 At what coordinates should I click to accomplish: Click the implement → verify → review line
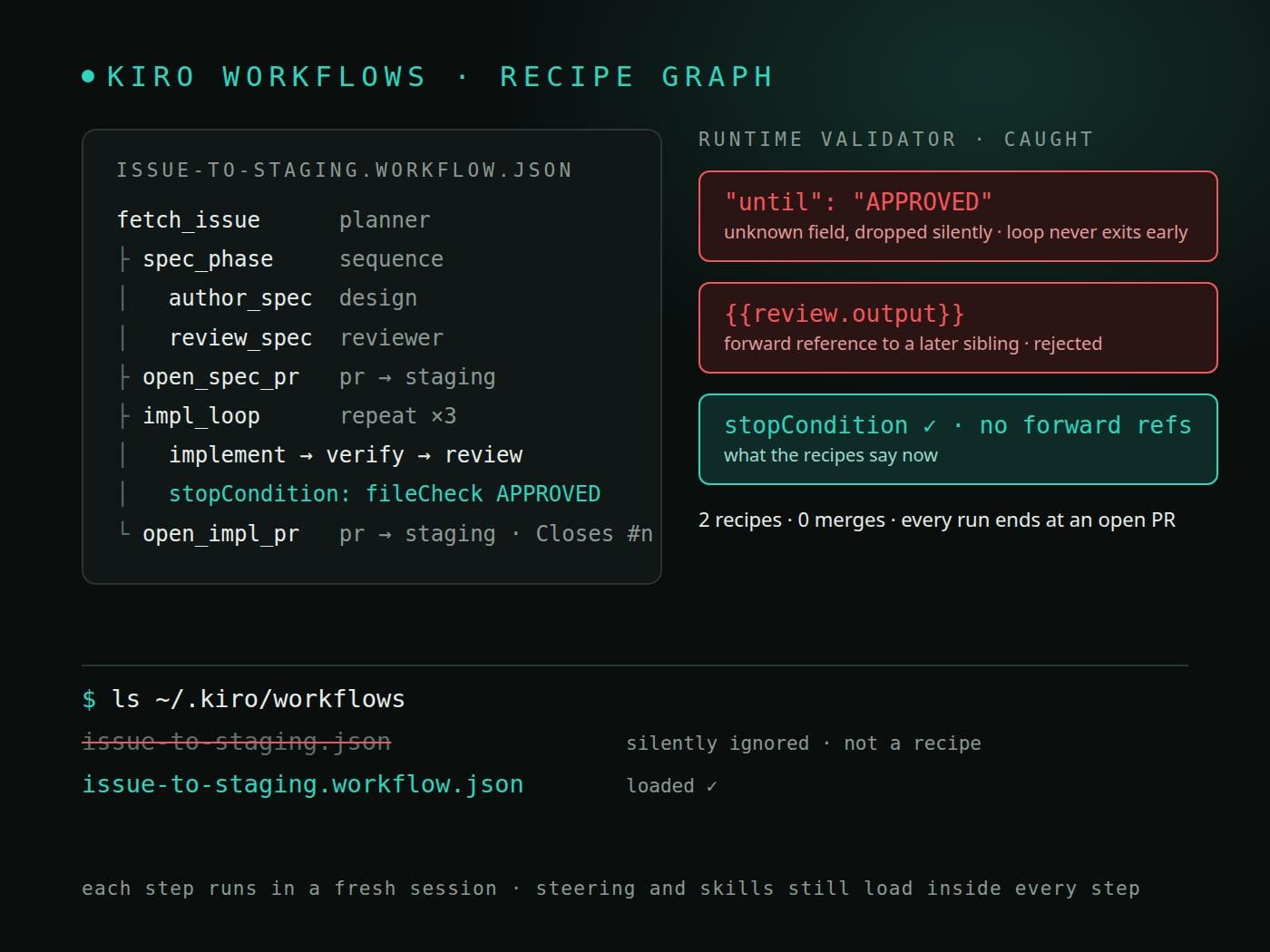[x=346, y=455]
